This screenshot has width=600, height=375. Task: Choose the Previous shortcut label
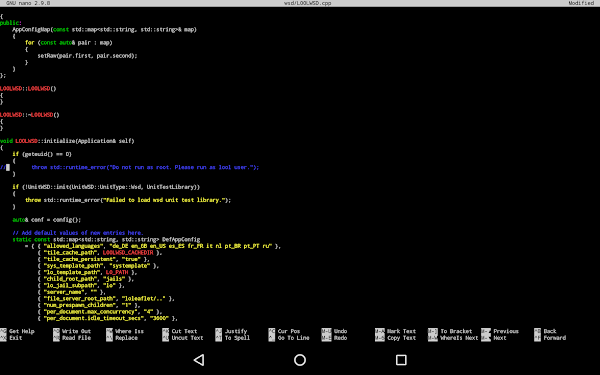tap(506, 331)
